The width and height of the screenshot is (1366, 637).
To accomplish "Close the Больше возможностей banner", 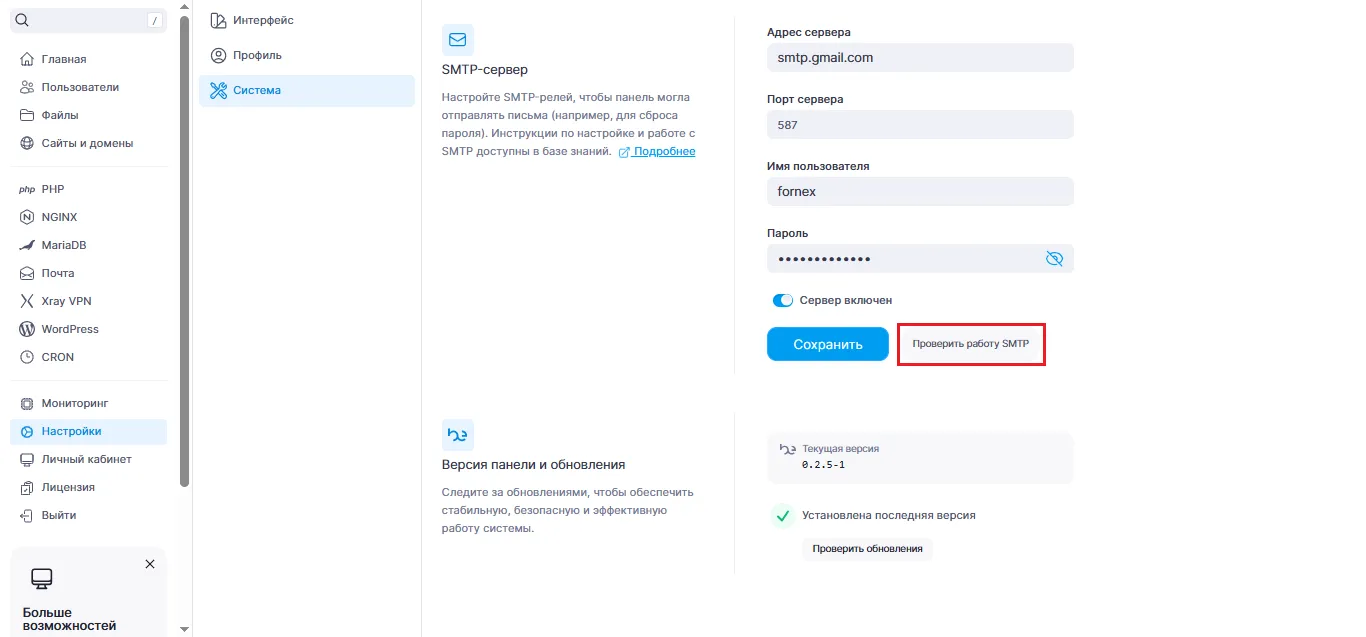I will click(x=150, y=564).
